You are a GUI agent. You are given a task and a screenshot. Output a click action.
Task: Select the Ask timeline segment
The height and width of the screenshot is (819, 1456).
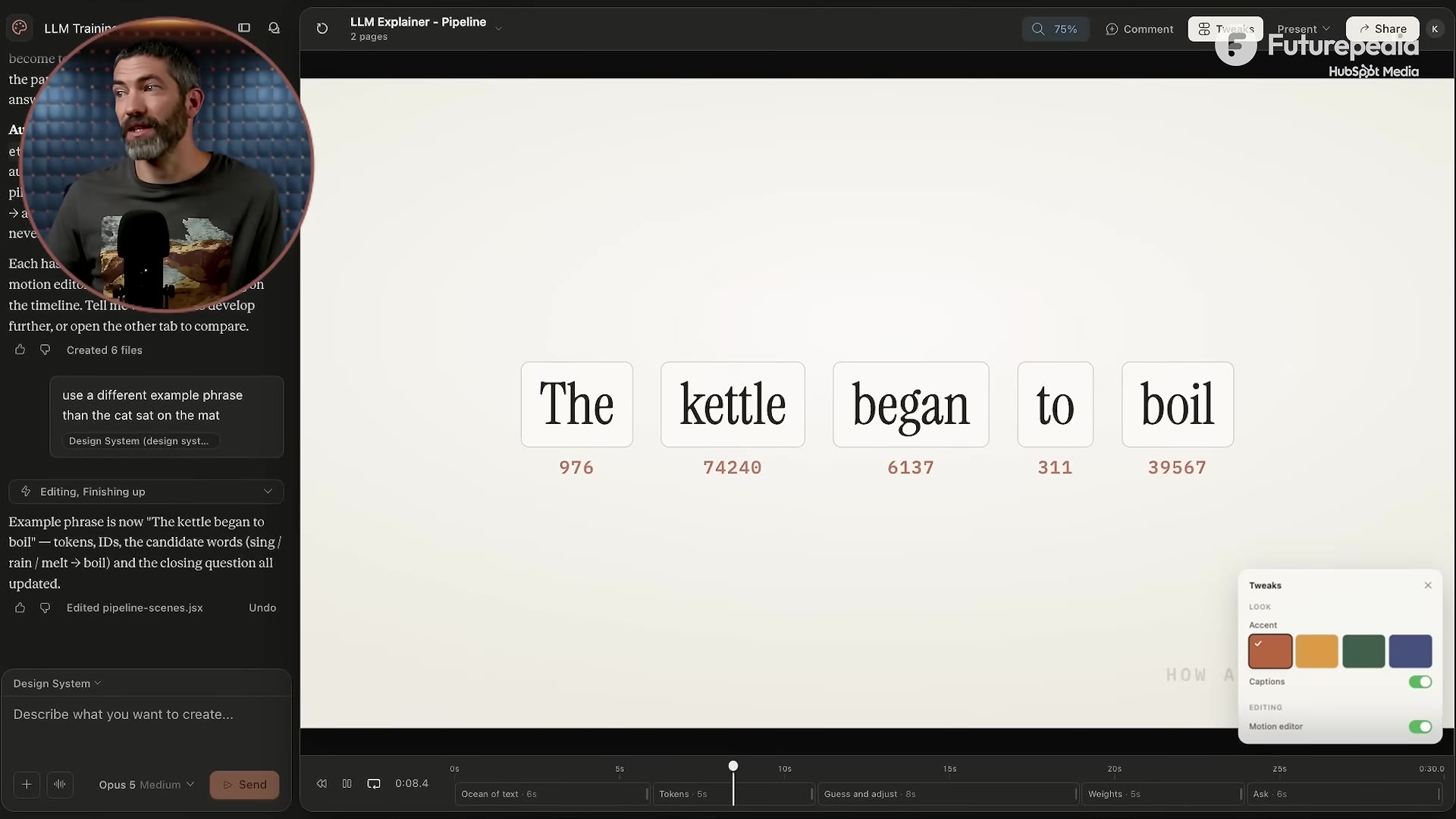tap(1344, 794)
